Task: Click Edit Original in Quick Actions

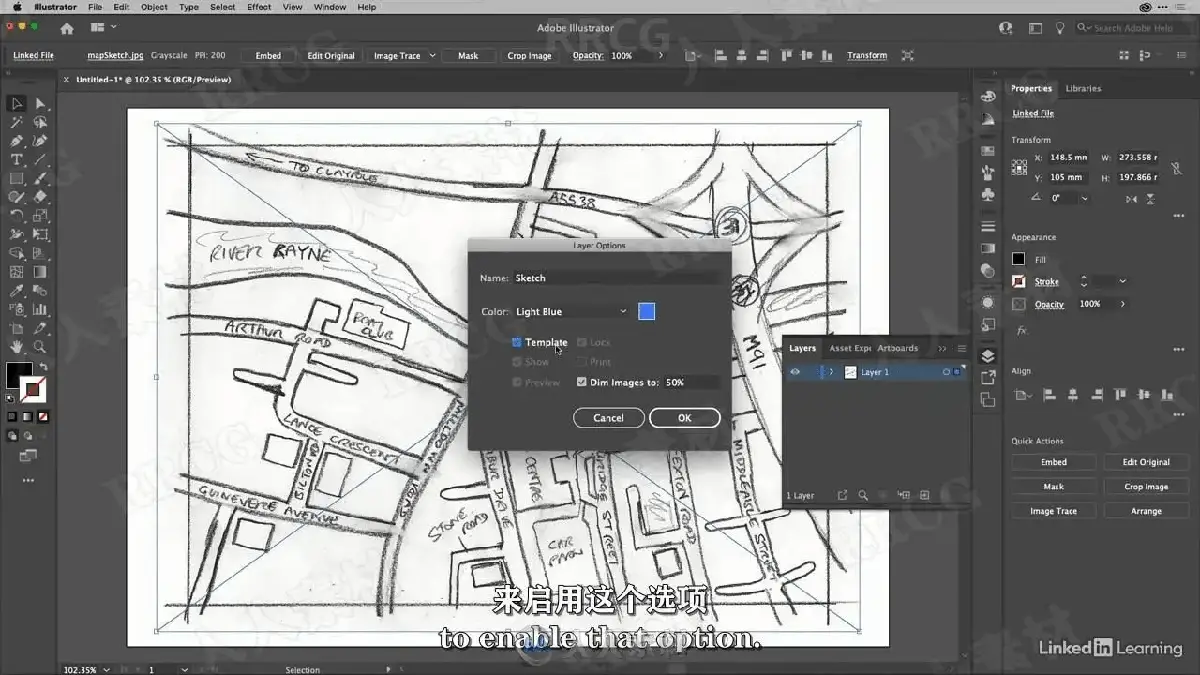Action: pos(1146,462)
